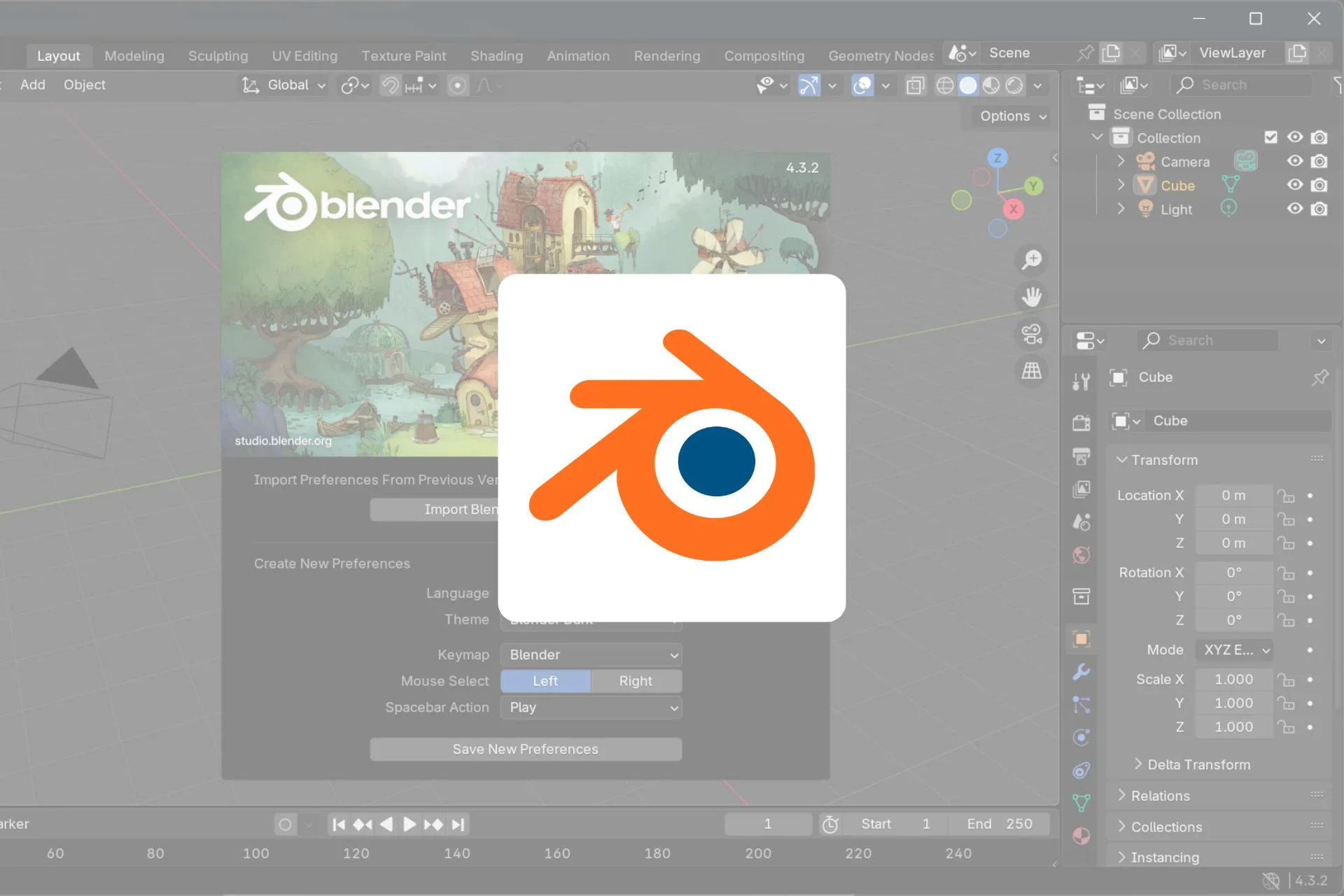1344x896 pixels.
Task: Open the Tool properties tab icon
Action: coord(1081,381)
